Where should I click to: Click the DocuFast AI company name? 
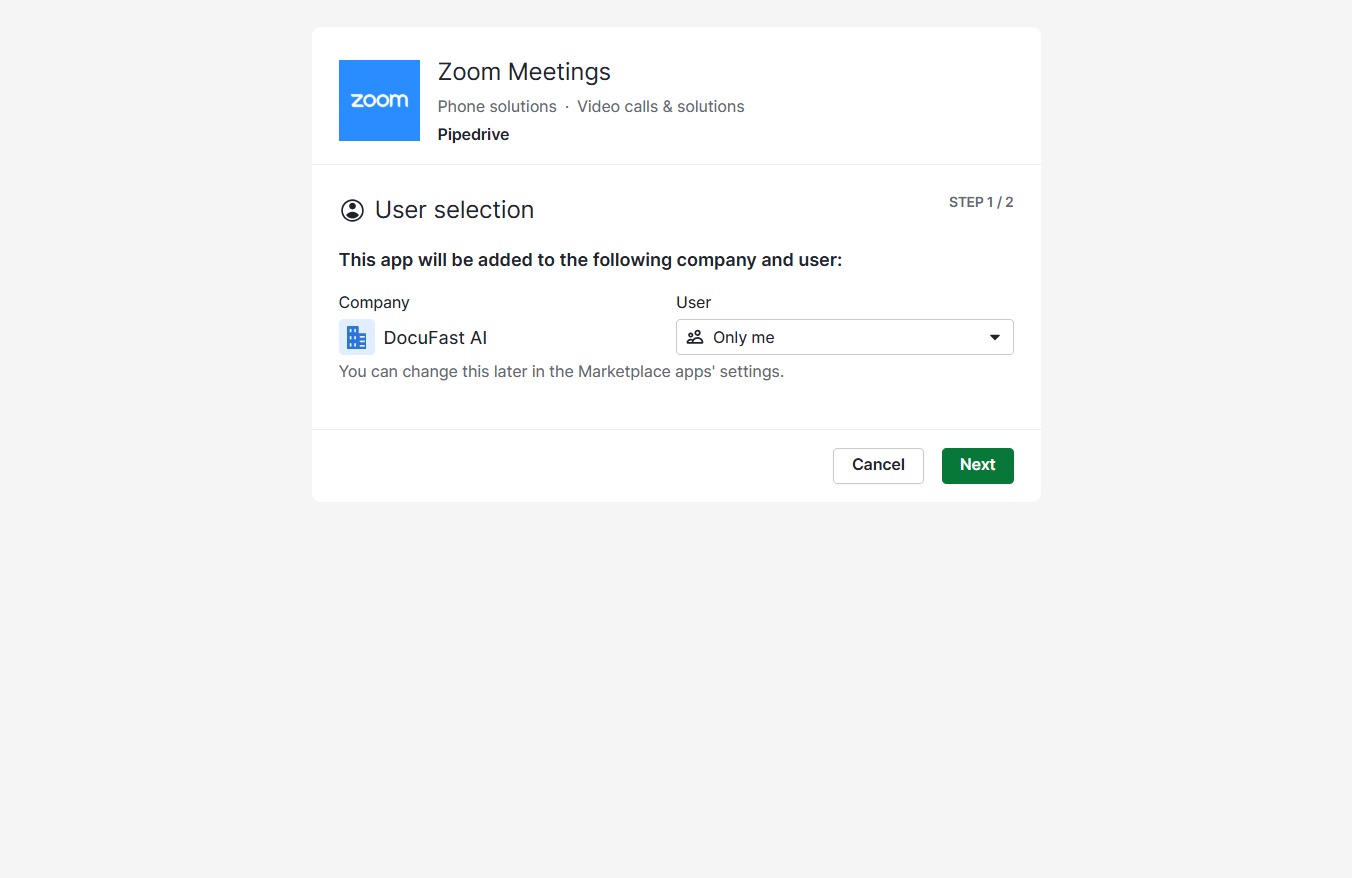(x=435, y=337)
